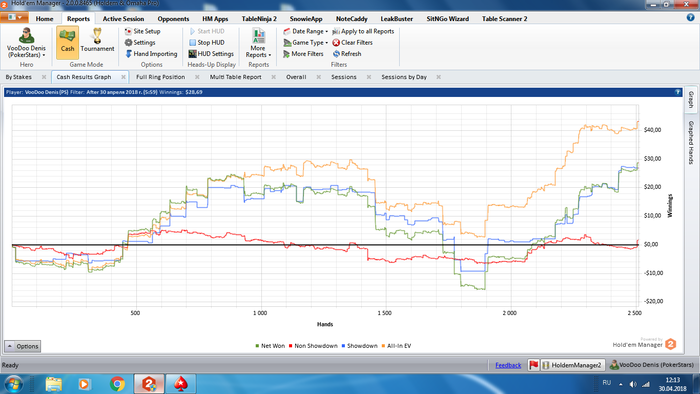Expand the More Reports dropdown

click(x=258, y=43)
